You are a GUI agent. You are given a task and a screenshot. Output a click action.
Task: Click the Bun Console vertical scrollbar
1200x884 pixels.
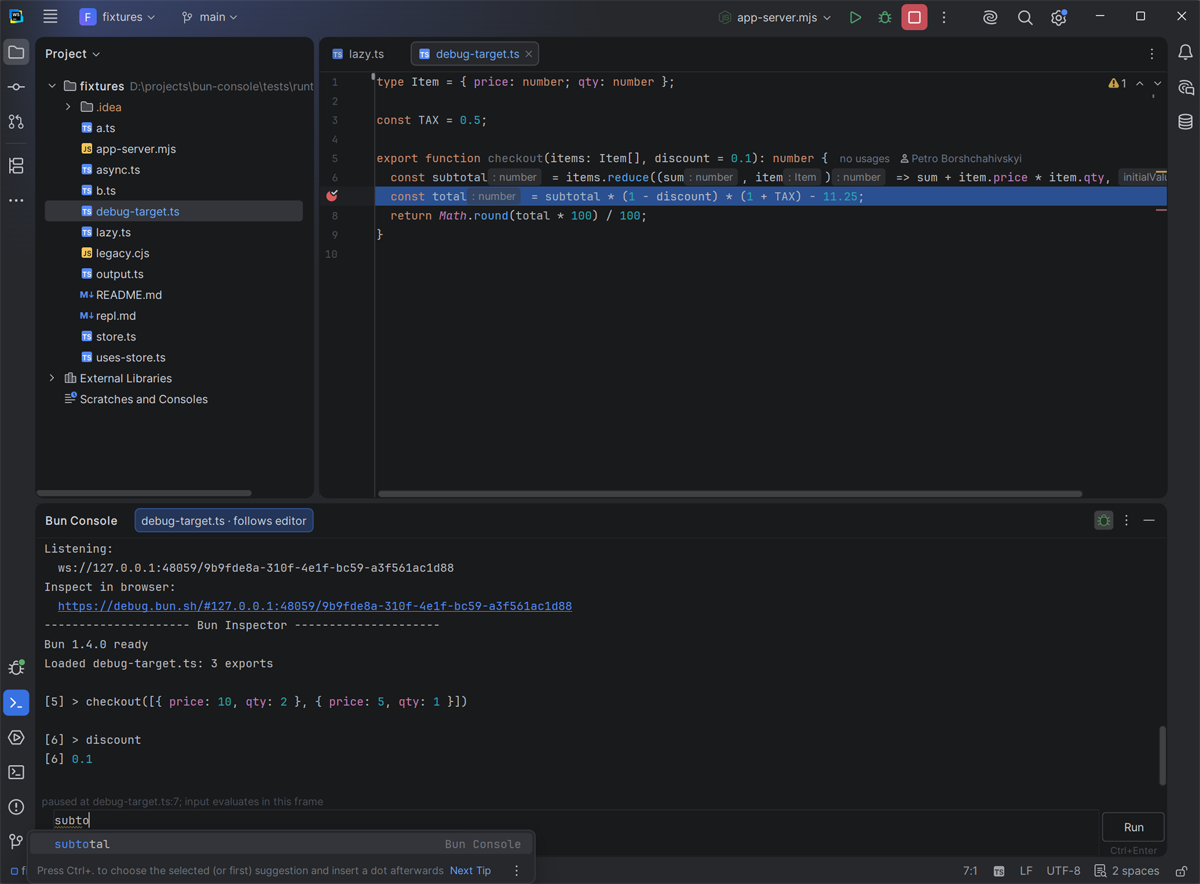click(x=1162, y=755)
